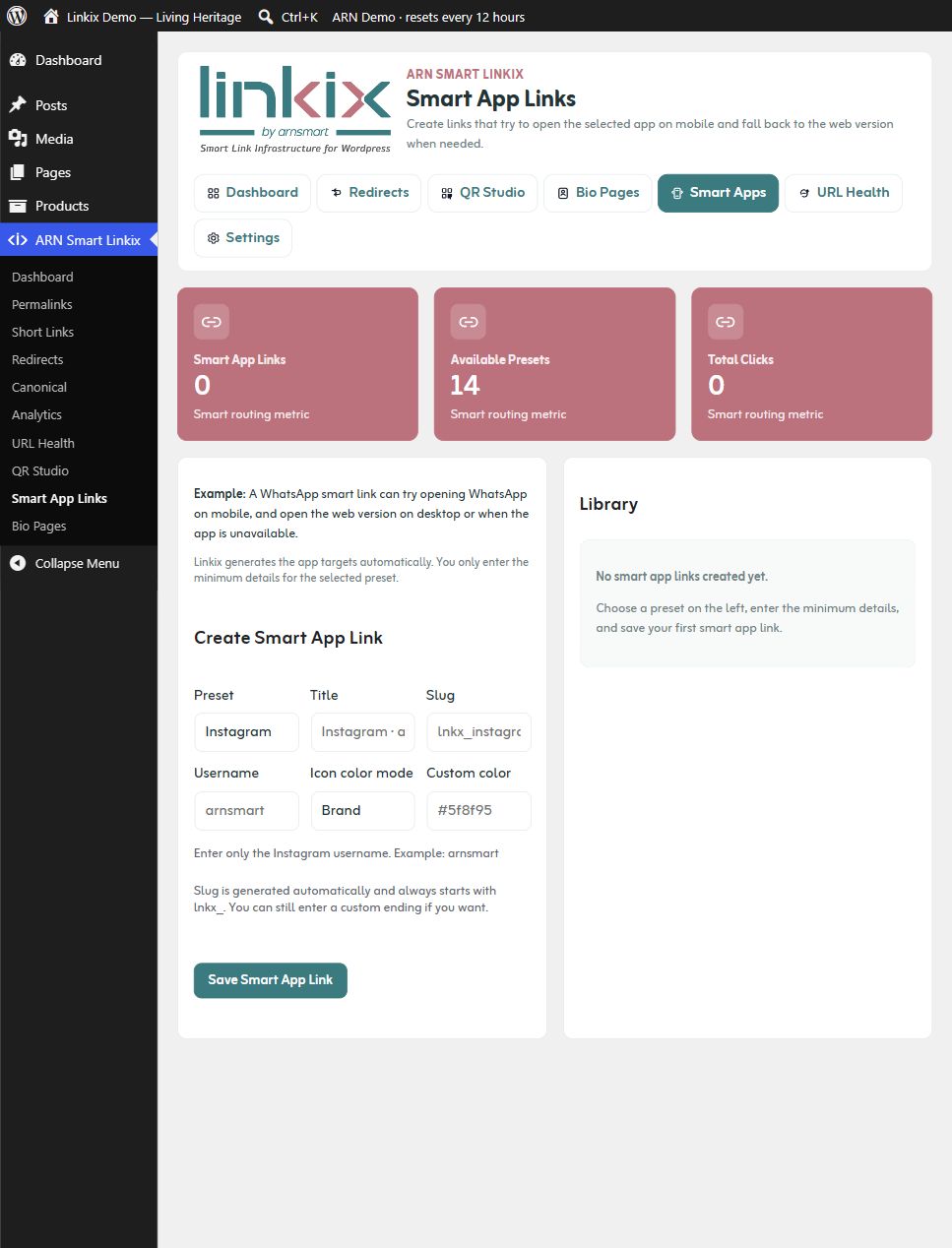Open URL Health in the sidebar submenu

pos(43,443)
